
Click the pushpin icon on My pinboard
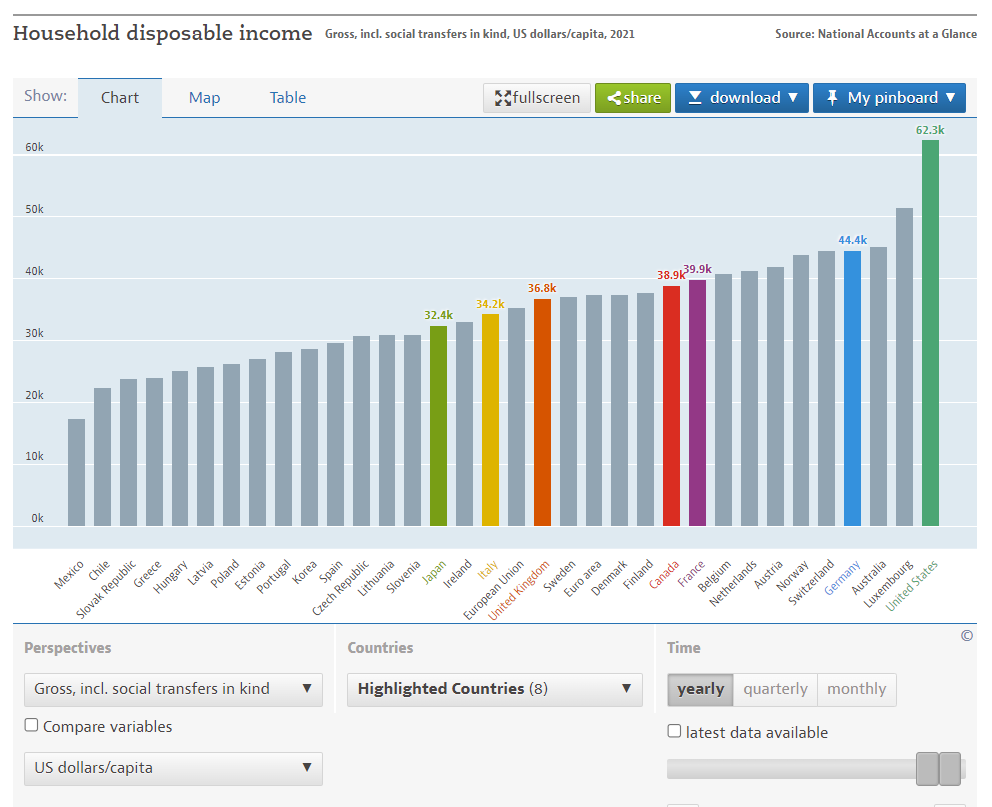[832, 97]
